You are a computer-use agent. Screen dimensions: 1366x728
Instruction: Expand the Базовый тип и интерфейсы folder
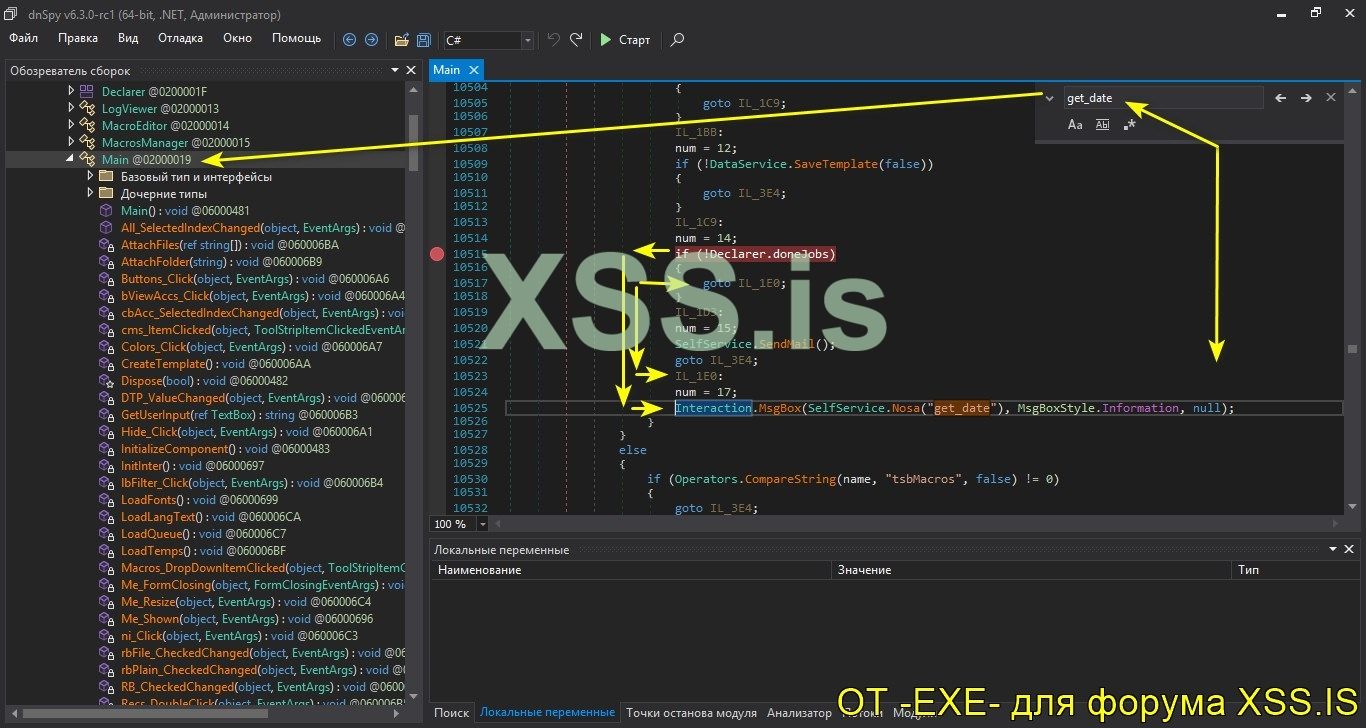[x=90, y=176]
